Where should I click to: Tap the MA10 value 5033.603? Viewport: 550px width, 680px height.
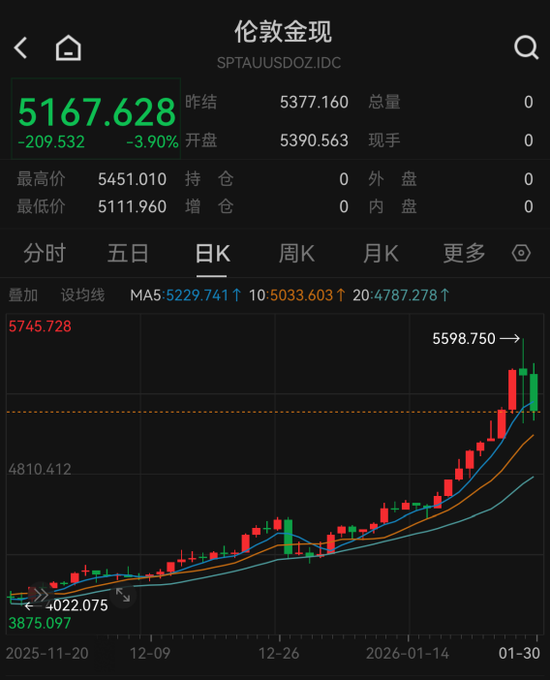point(301,295)
